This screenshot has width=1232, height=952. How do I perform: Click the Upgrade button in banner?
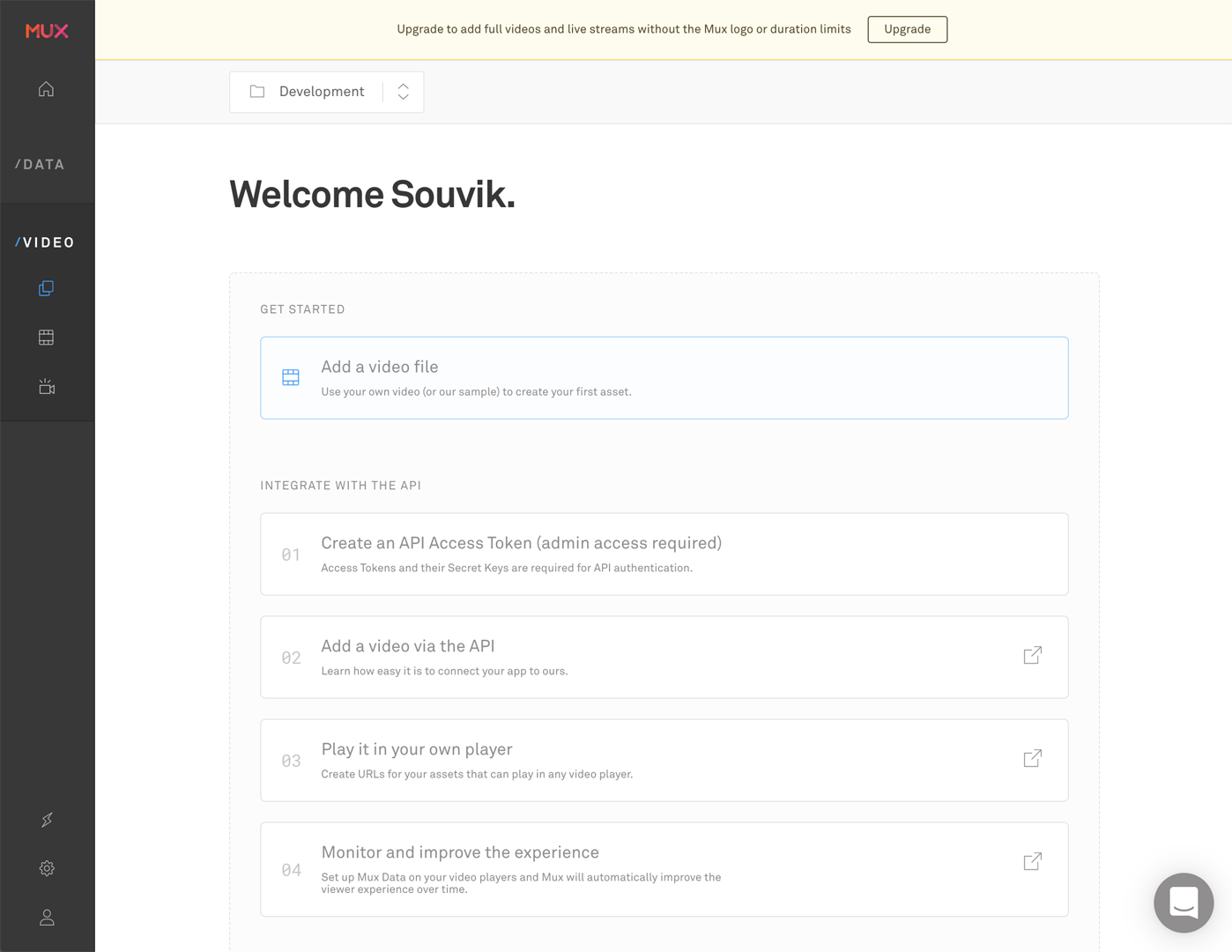pos(907,29)
